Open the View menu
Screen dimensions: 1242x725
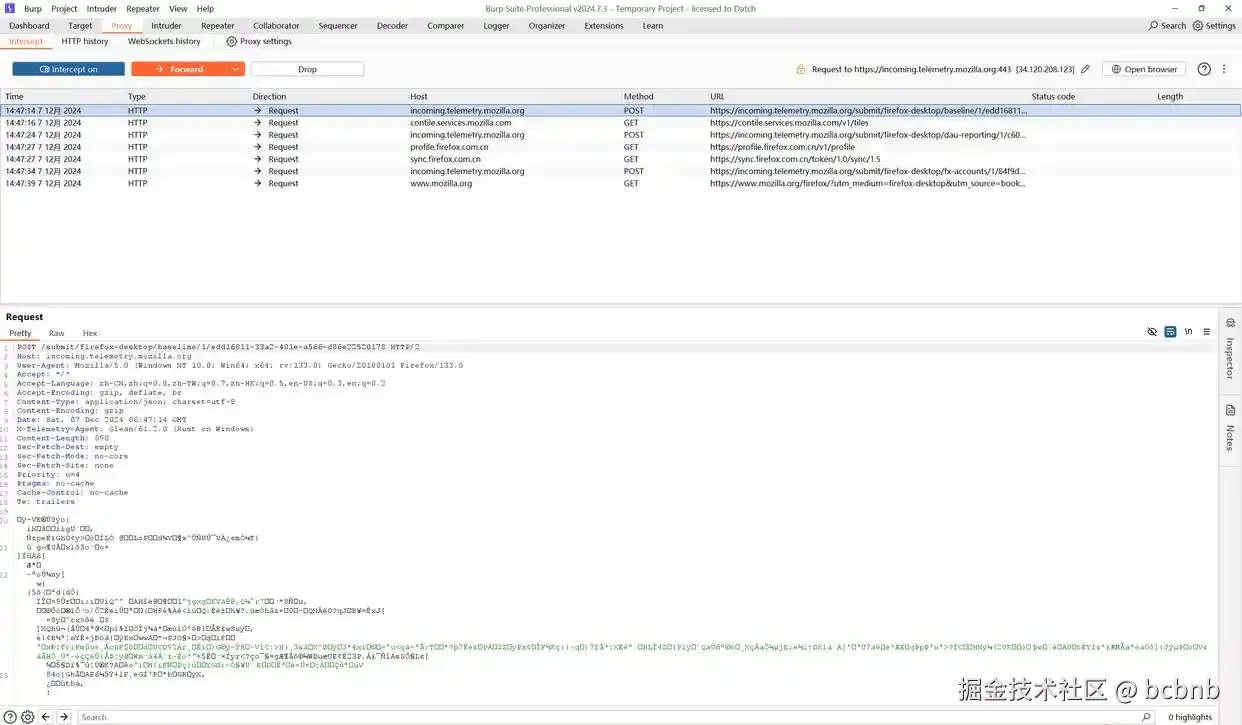pos(178,9)
